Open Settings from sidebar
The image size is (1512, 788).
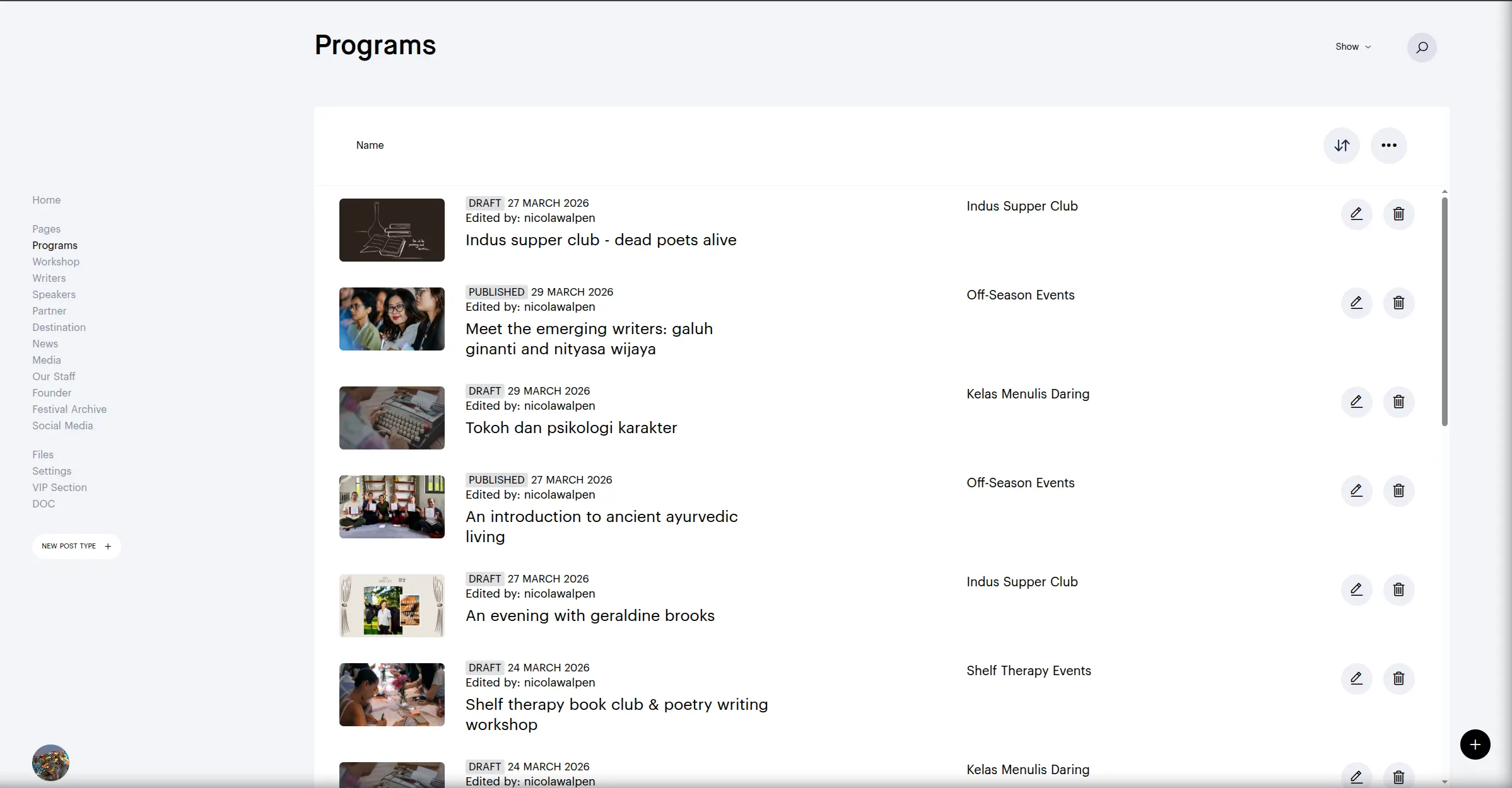coord(52,471)
